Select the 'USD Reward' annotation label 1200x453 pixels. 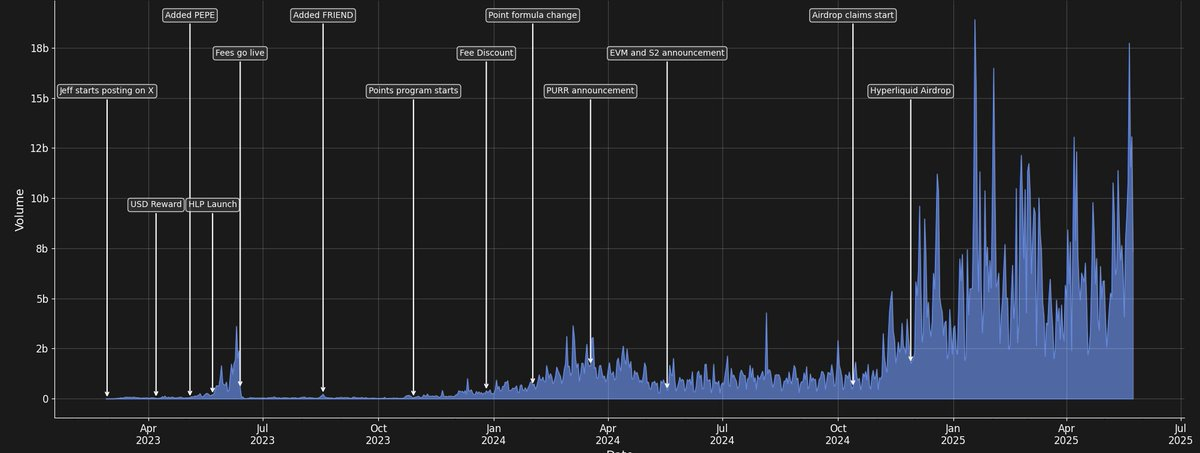156,205
